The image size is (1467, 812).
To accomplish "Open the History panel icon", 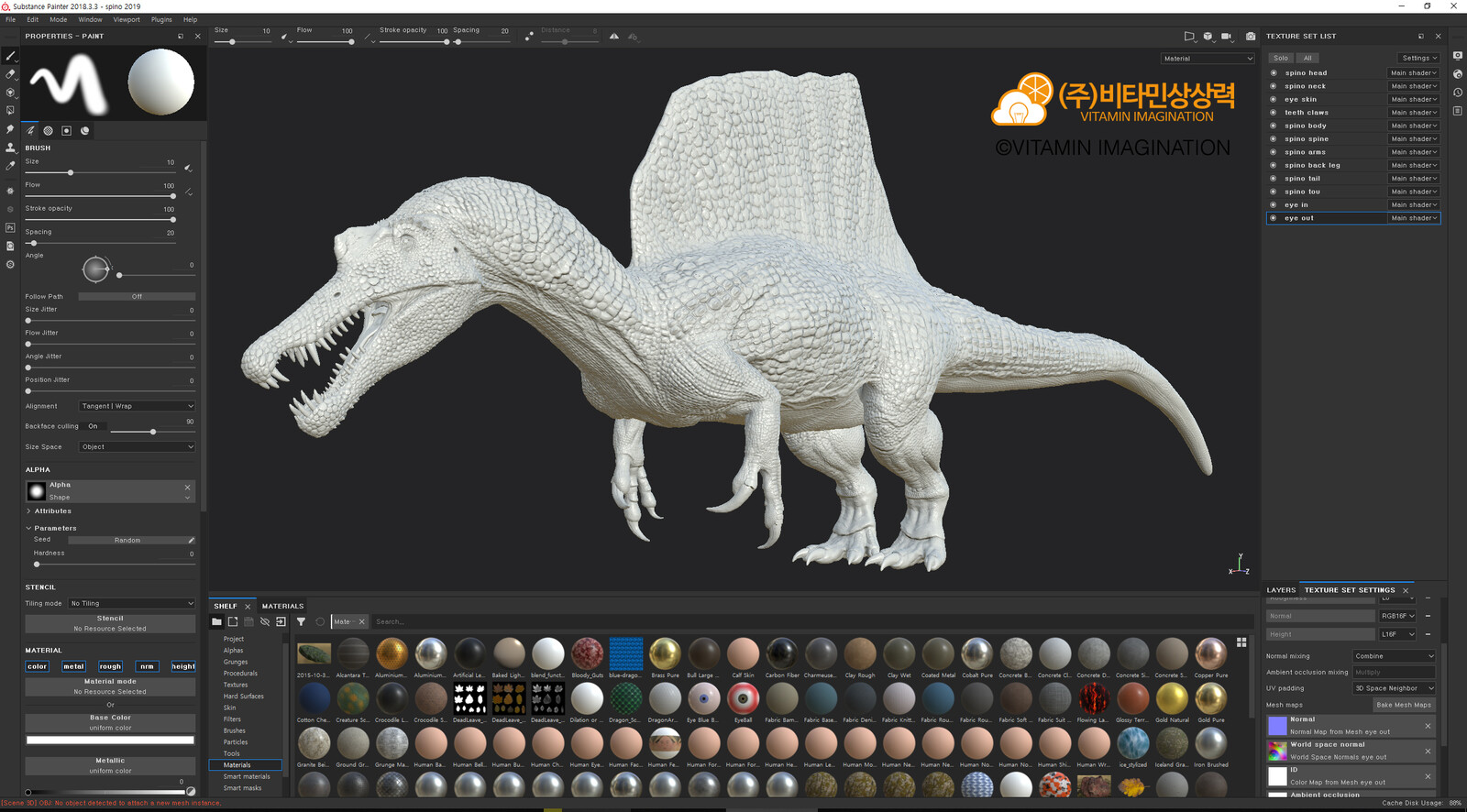I will pos(1457,93).
